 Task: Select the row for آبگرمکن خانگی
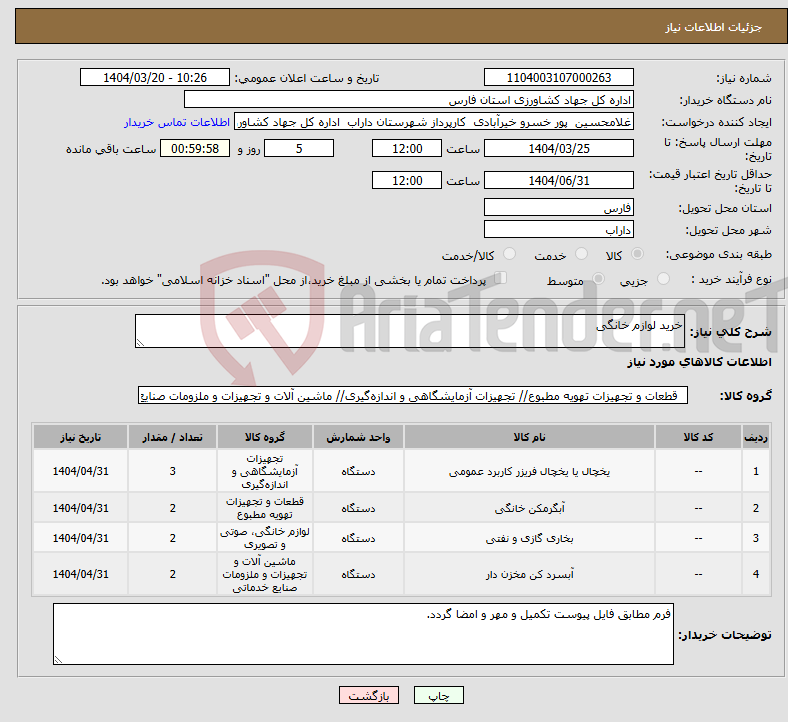click(x=401, y=508)
